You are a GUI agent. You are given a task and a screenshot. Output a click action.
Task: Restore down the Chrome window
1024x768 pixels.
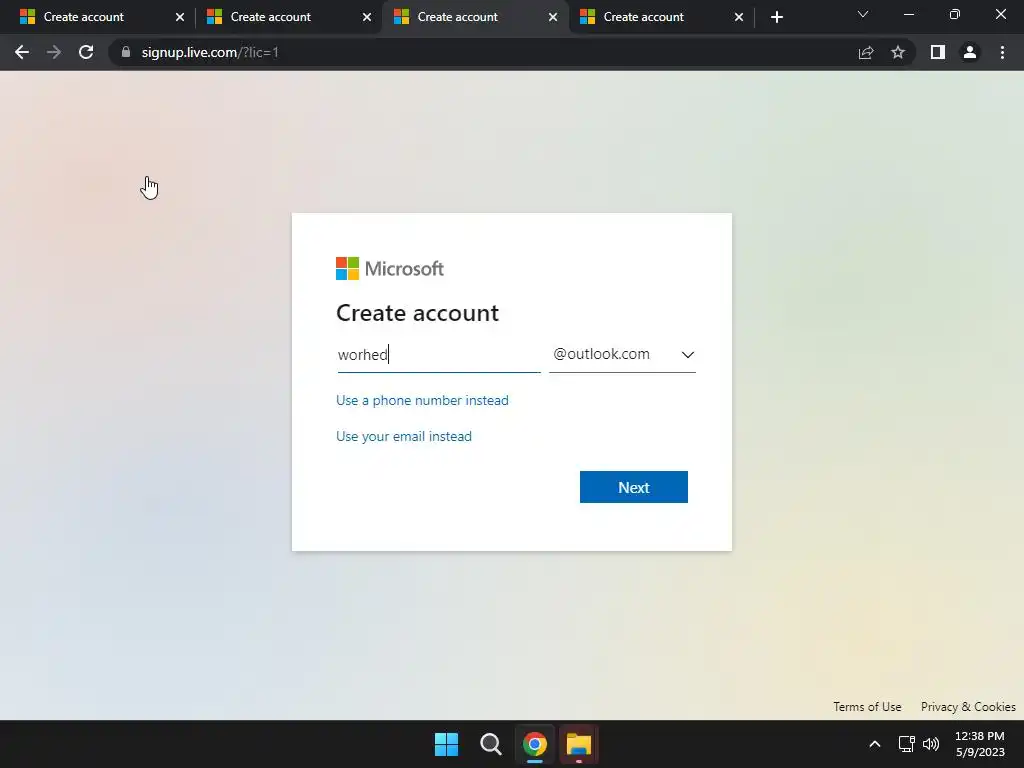pyautogui.click(x=955, y=14)
